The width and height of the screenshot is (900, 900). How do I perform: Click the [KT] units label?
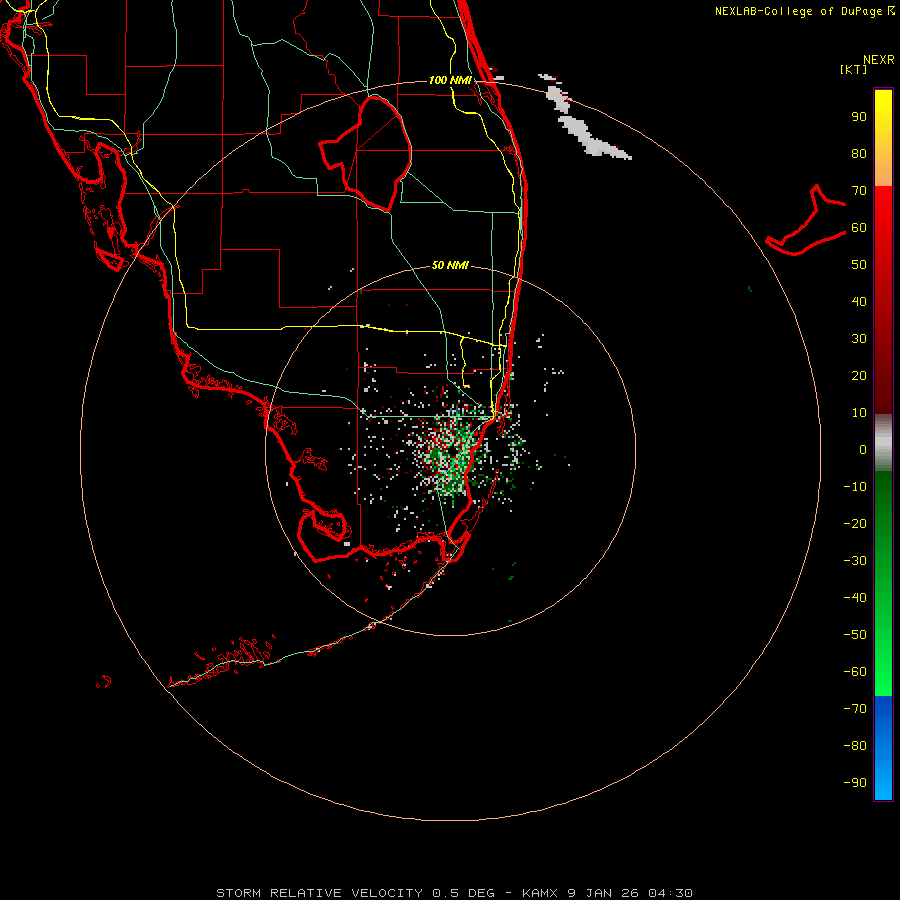(x=853, y=69)
